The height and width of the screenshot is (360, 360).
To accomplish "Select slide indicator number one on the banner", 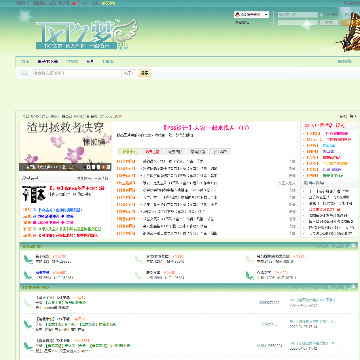I will click(89, 167).
